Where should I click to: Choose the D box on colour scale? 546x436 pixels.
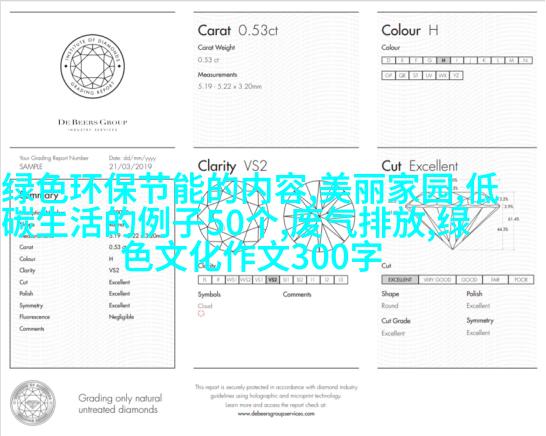point(389,60)
